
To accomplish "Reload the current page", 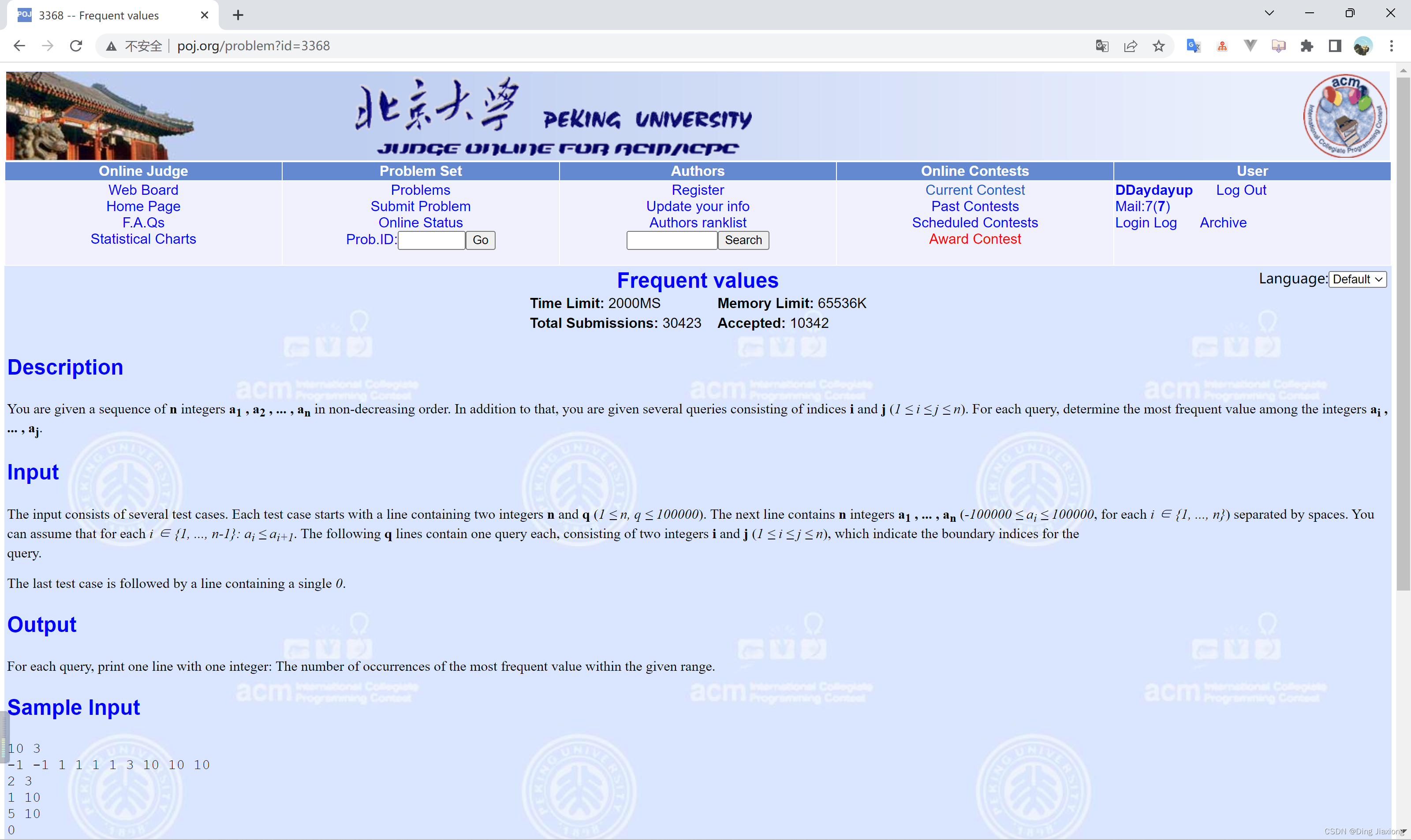I will point(76,46).
